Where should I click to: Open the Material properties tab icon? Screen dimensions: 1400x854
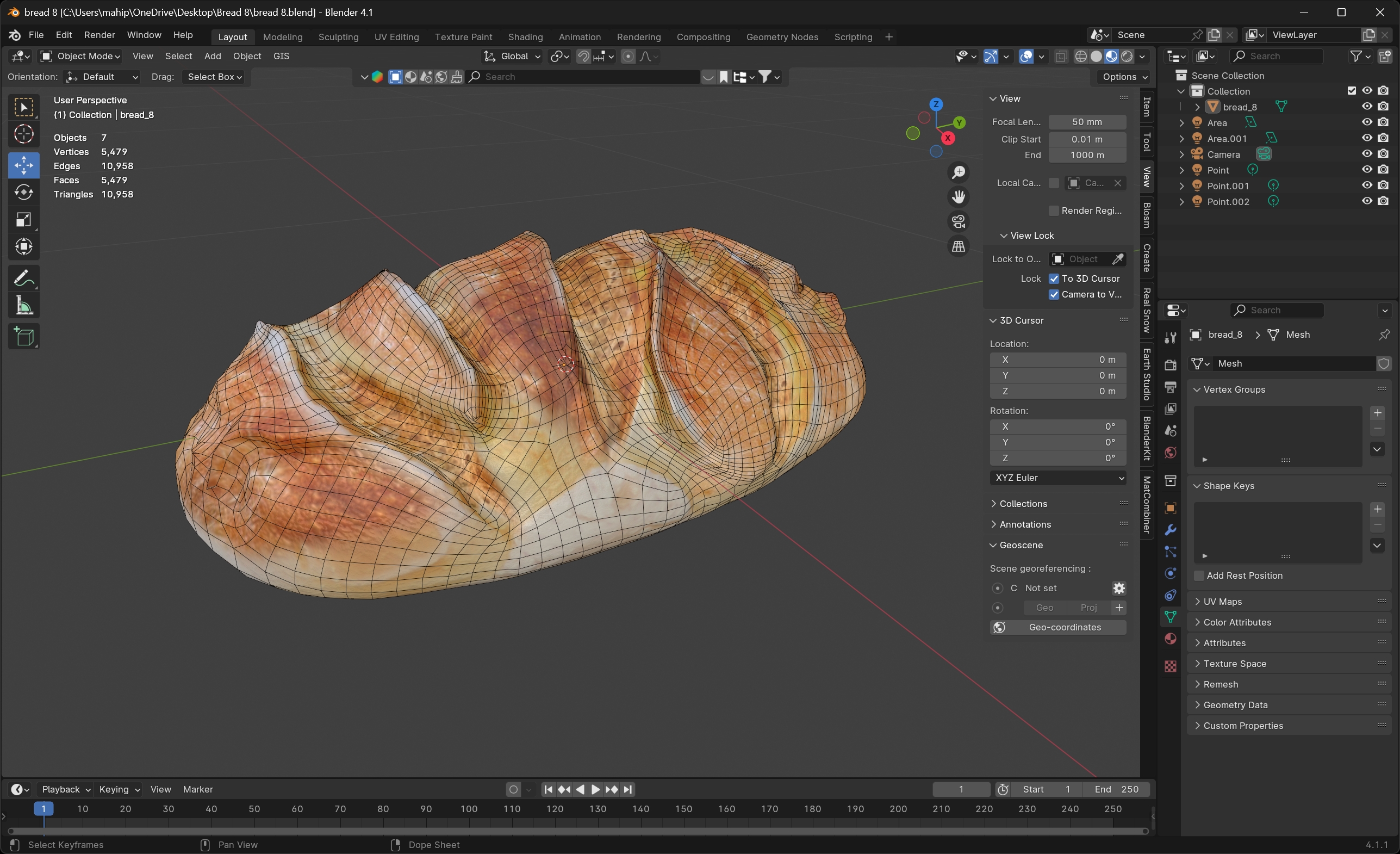(x=1171, y=639)
